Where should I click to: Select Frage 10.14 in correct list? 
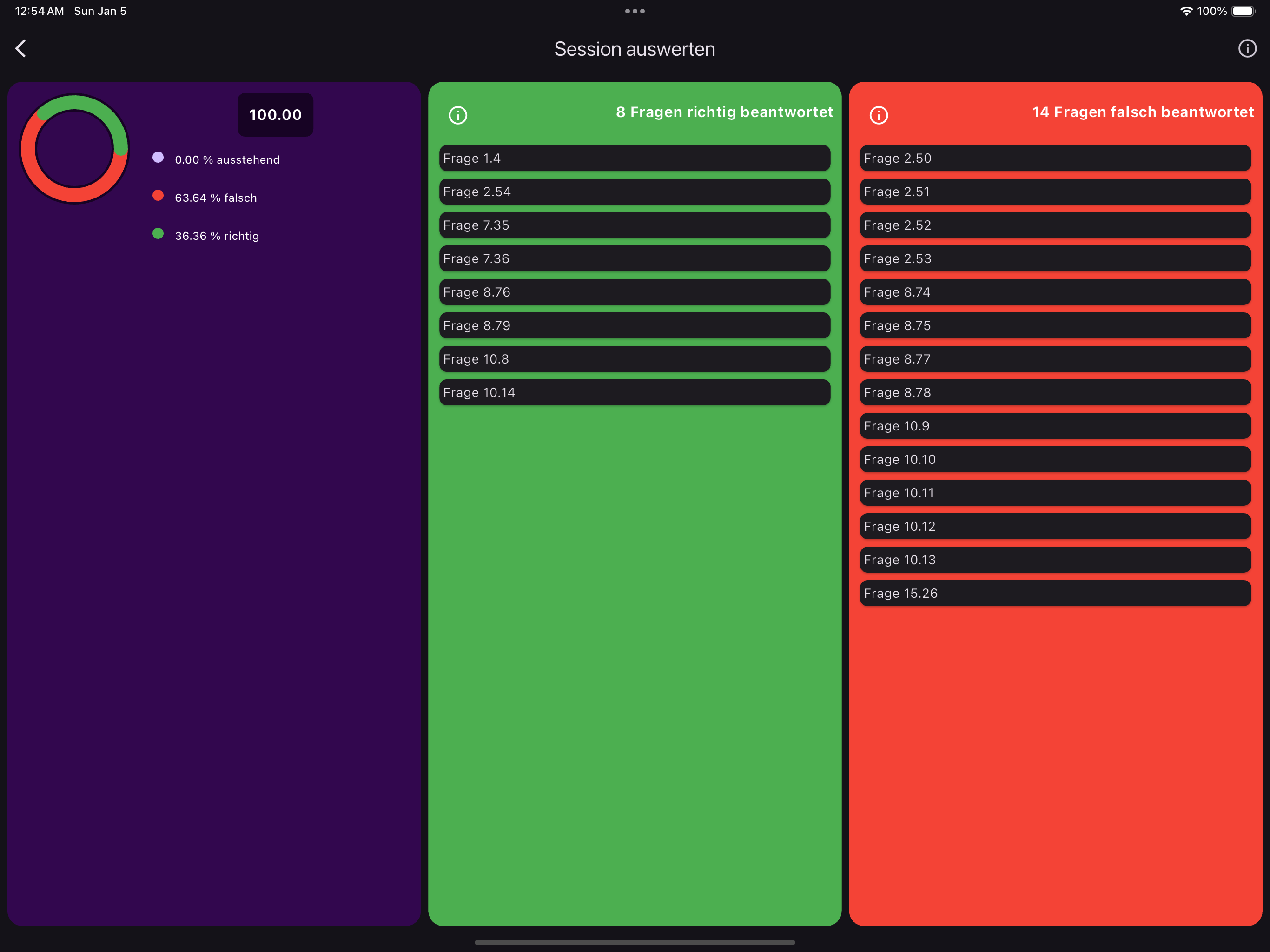pos(635,392)
